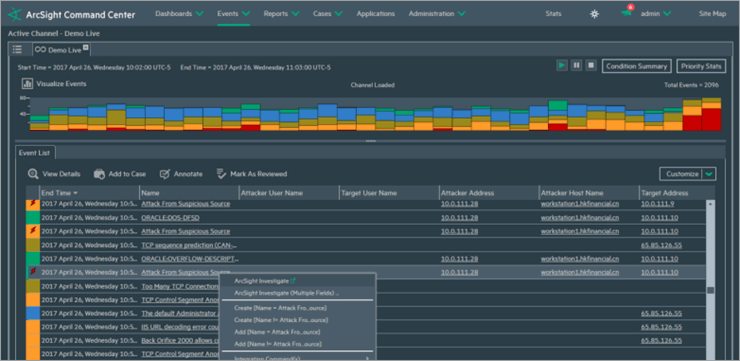Open the notifications icon with red badge
This screenshot has height=361, width=740.
627,12
